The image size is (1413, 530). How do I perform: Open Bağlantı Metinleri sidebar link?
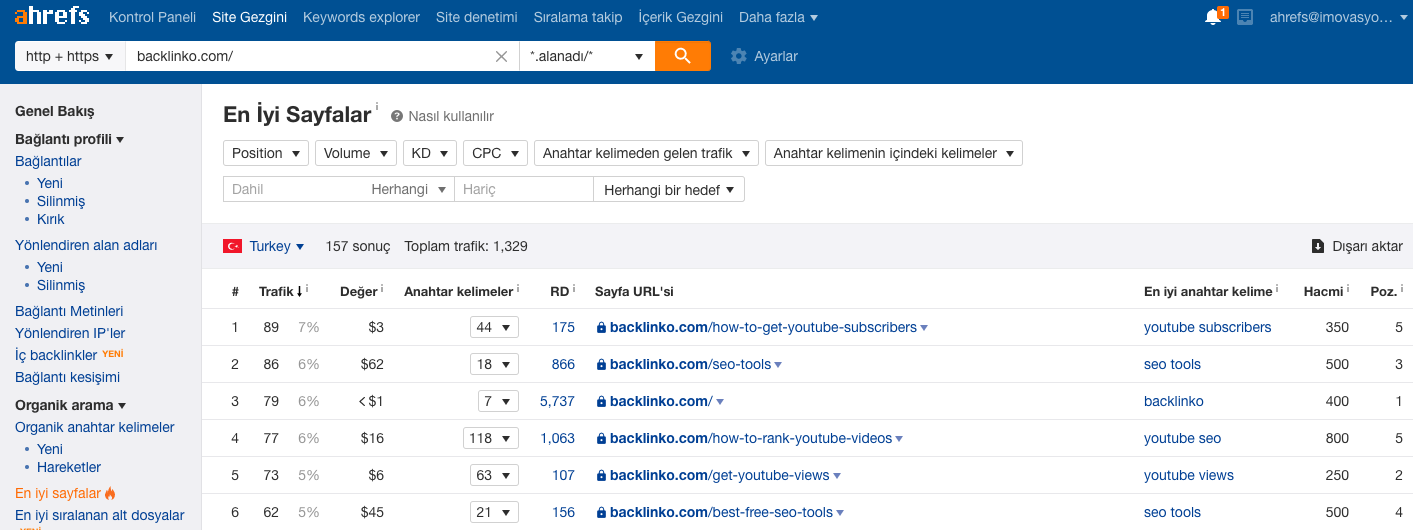(x=69, y=311)
